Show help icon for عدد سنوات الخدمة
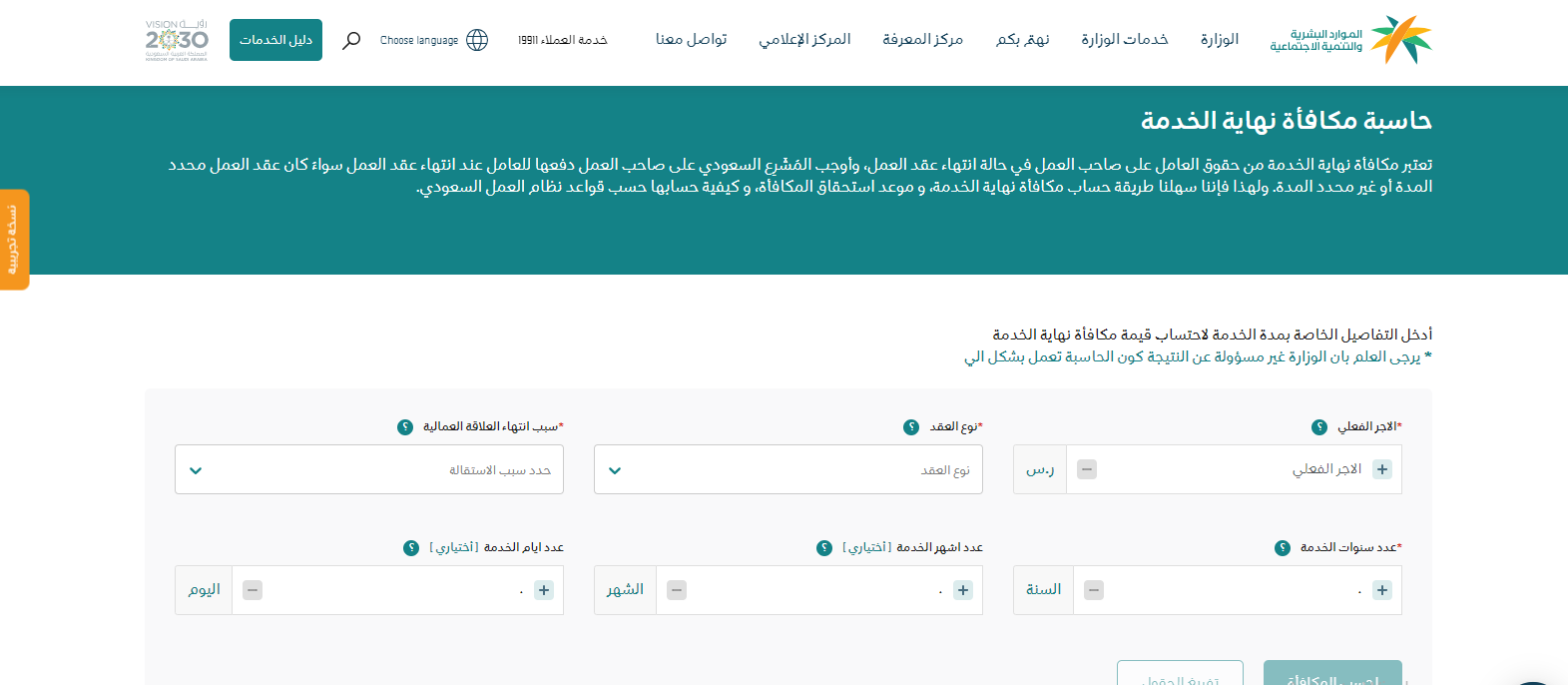Screen dimensions: 1568x685 1283,548
